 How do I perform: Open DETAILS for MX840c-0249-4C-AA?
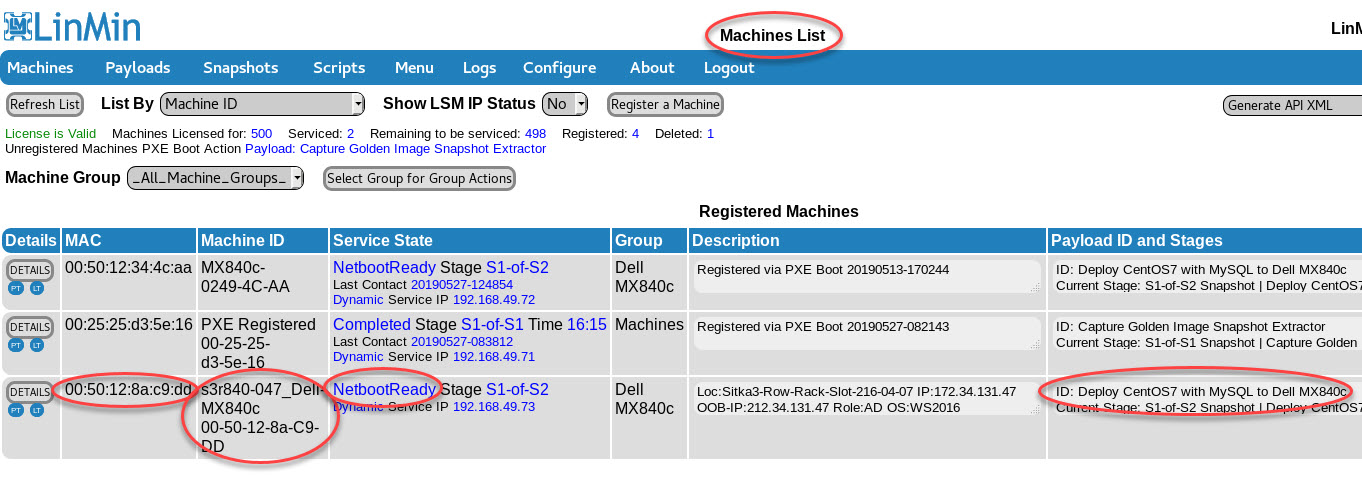point(30,270)
